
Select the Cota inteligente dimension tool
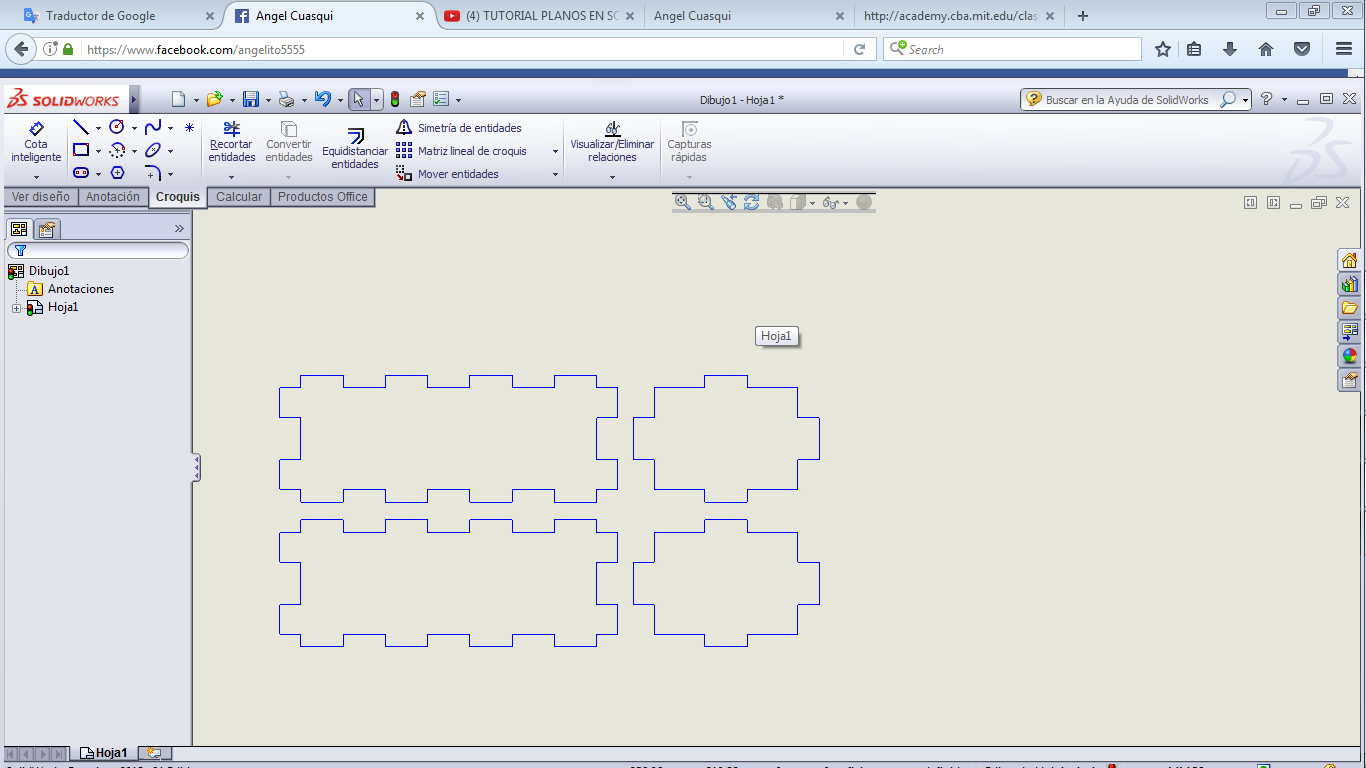(36, 142)
